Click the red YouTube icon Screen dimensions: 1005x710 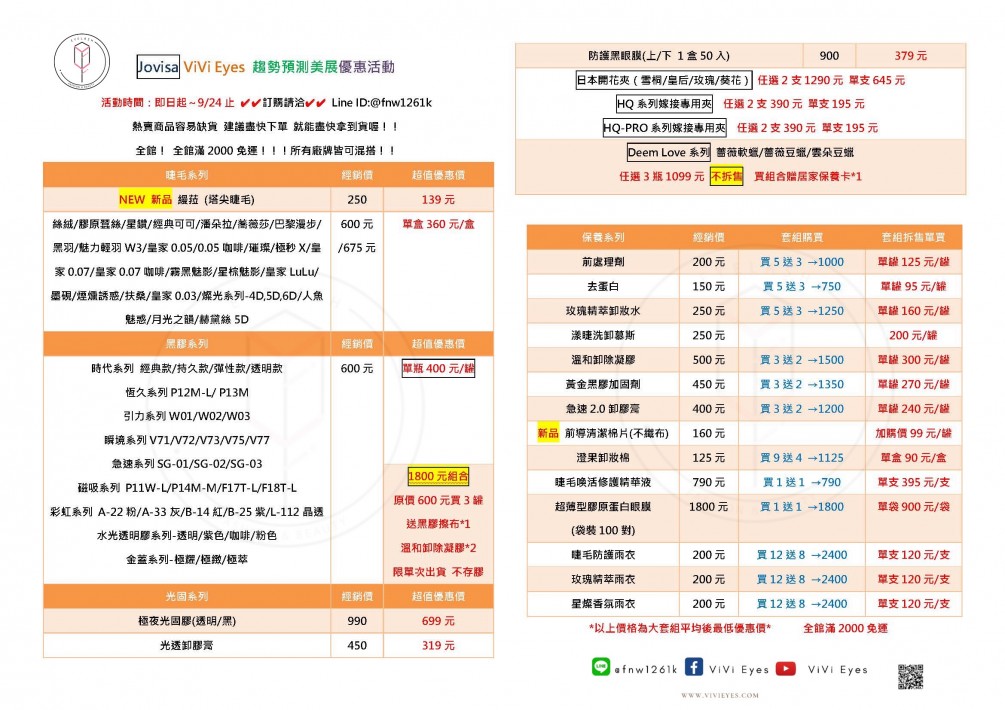pos(786,668)
